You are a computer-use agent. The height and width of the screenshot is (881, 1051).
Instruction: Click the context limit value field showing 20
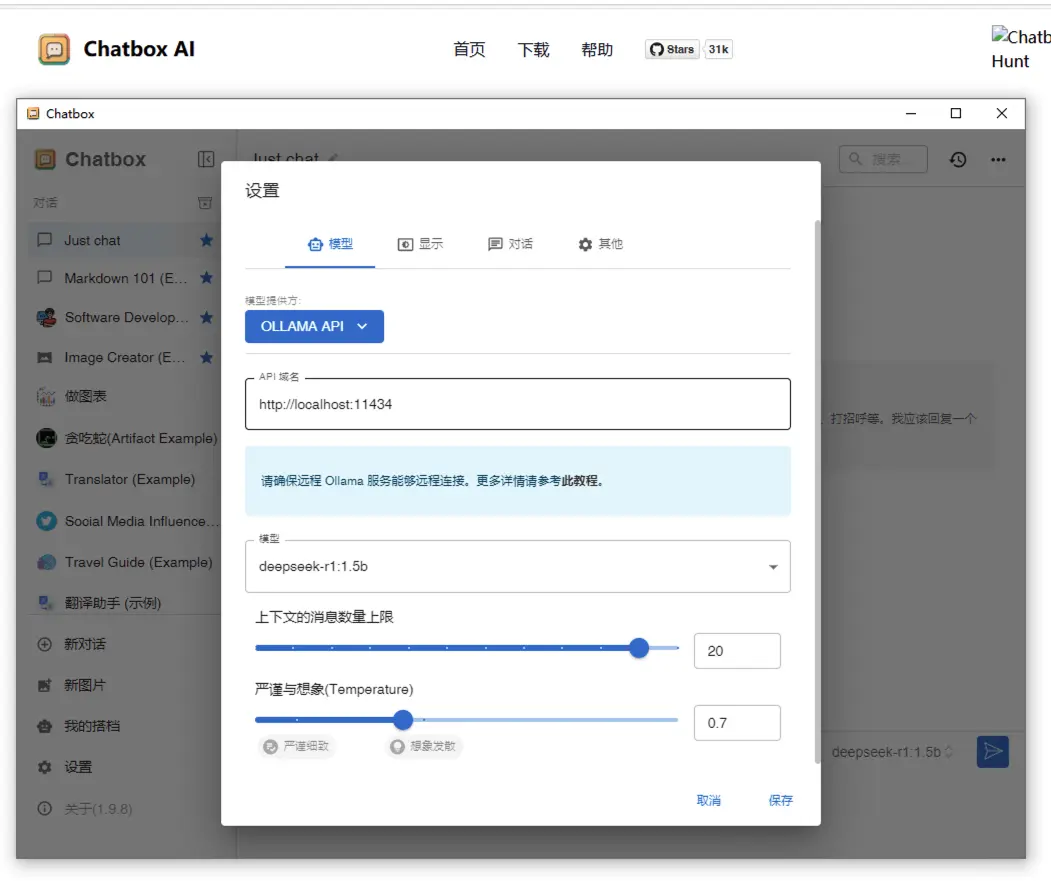737,651
